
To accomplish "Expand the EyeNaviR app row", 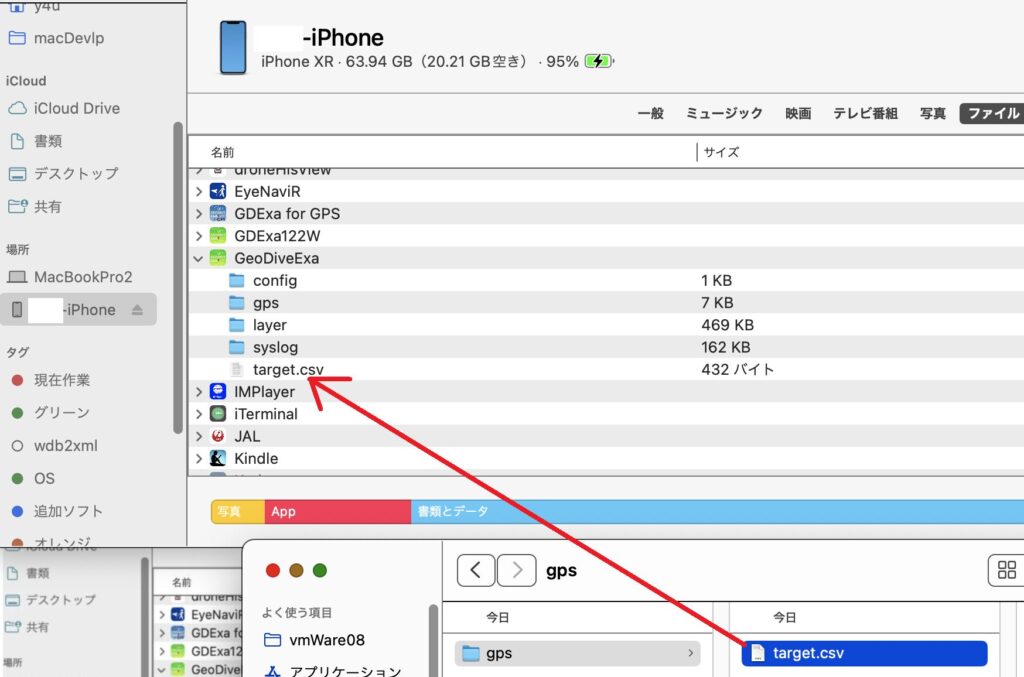I will pyautogui.click(x=199, y=191).
